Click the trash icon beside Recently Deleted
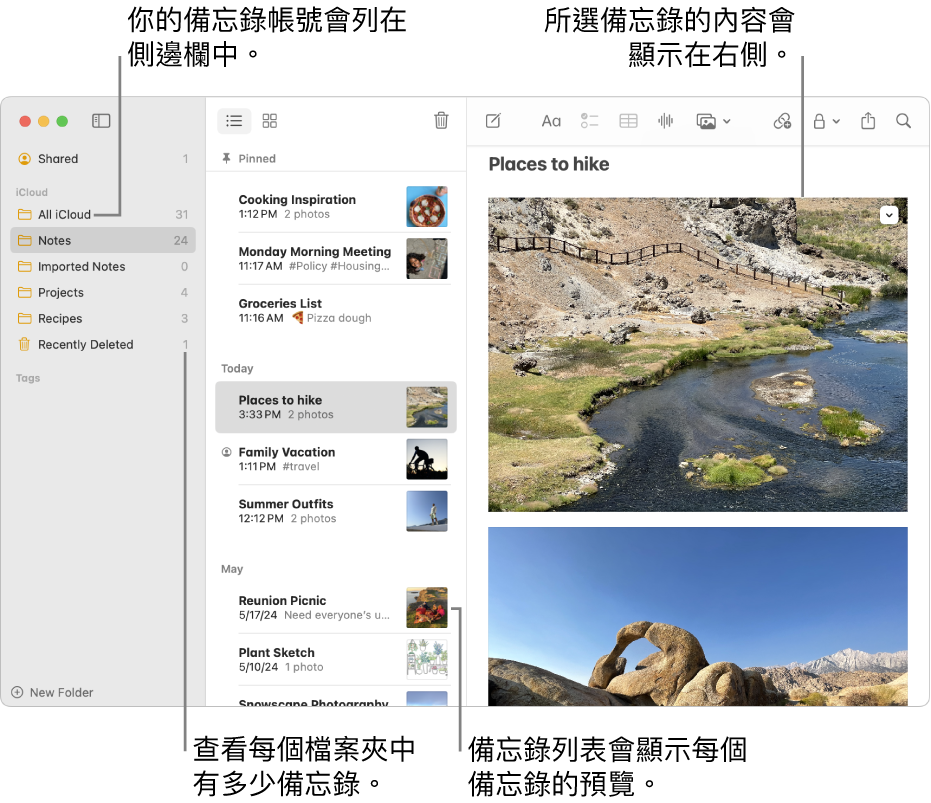The width and height of the screenshot is (931, 803). point(24,344)
